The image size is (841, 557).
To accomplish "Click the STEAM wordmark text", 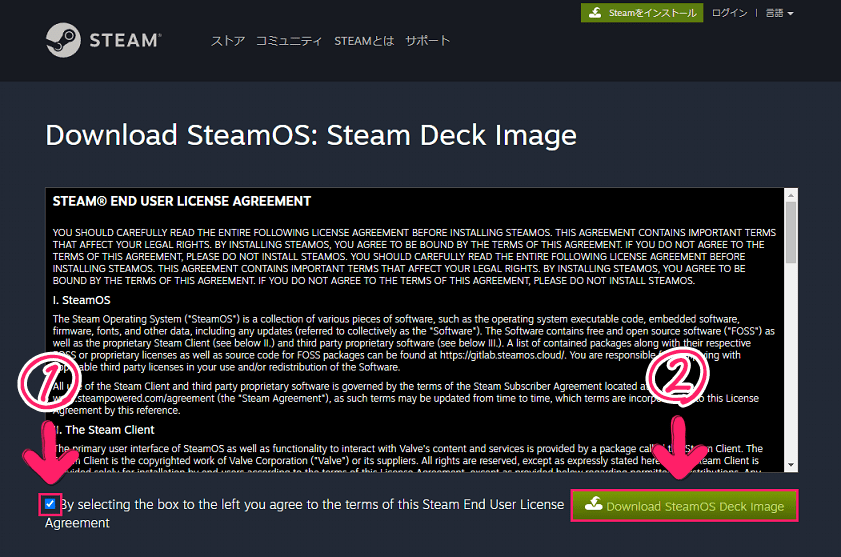I will 125,40.
